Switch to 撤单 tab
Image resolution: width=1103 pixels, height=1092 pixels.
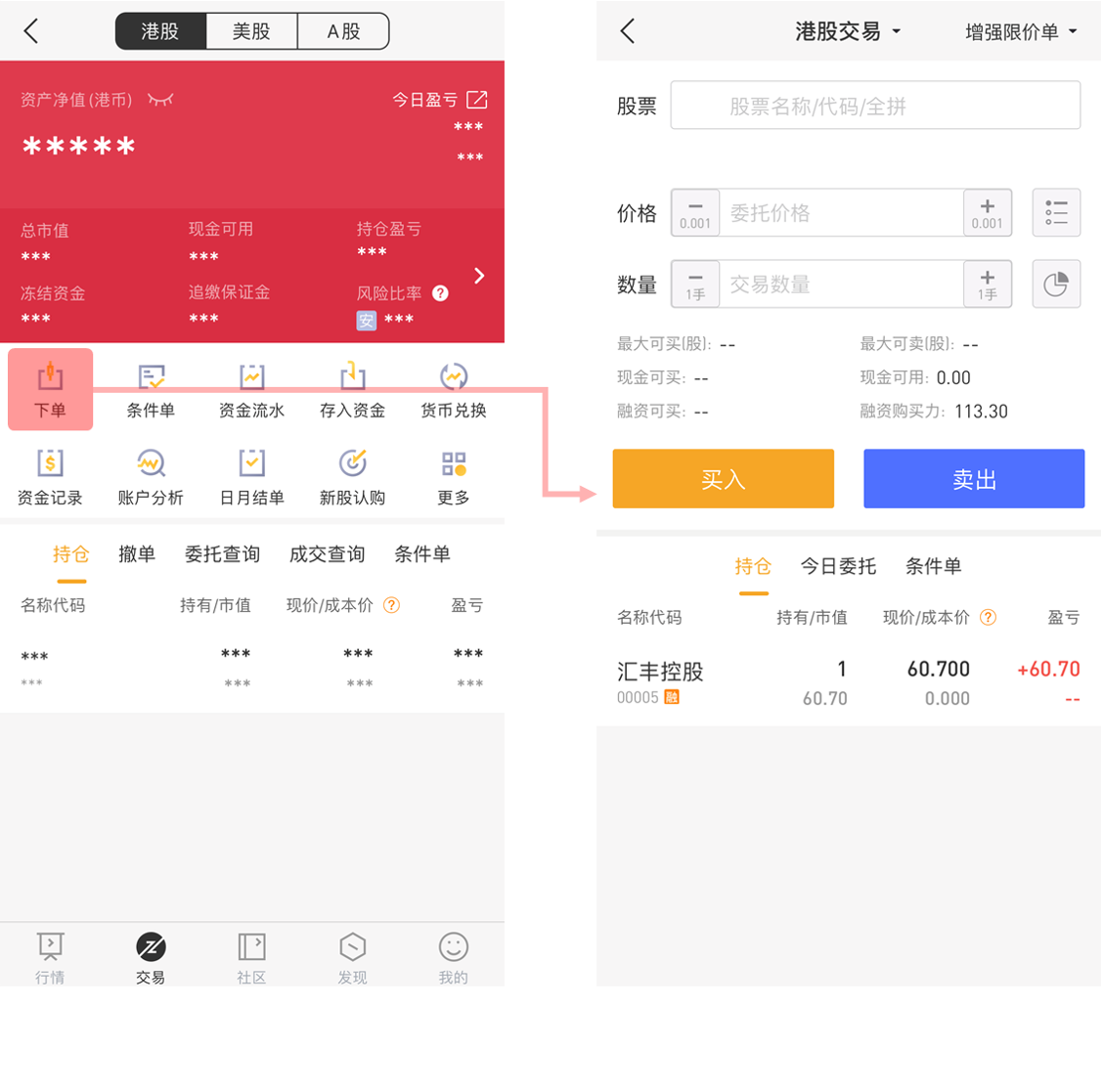tap(137, 554)
